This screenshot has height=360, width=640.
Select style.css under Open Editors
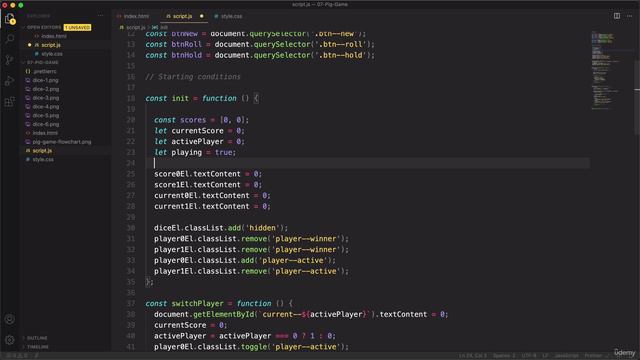(x=52, y=54)
